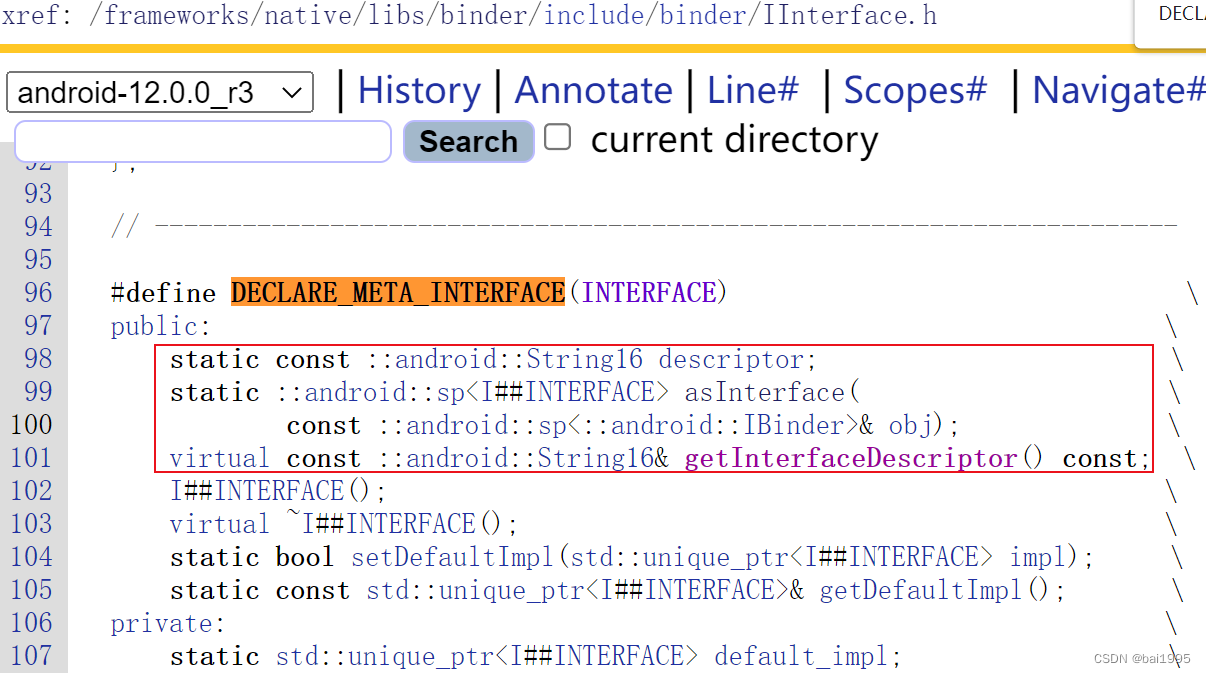This screenshot has width=1206, height=673.
Task: Open the Scopes# panel
Action: (913, 90)
